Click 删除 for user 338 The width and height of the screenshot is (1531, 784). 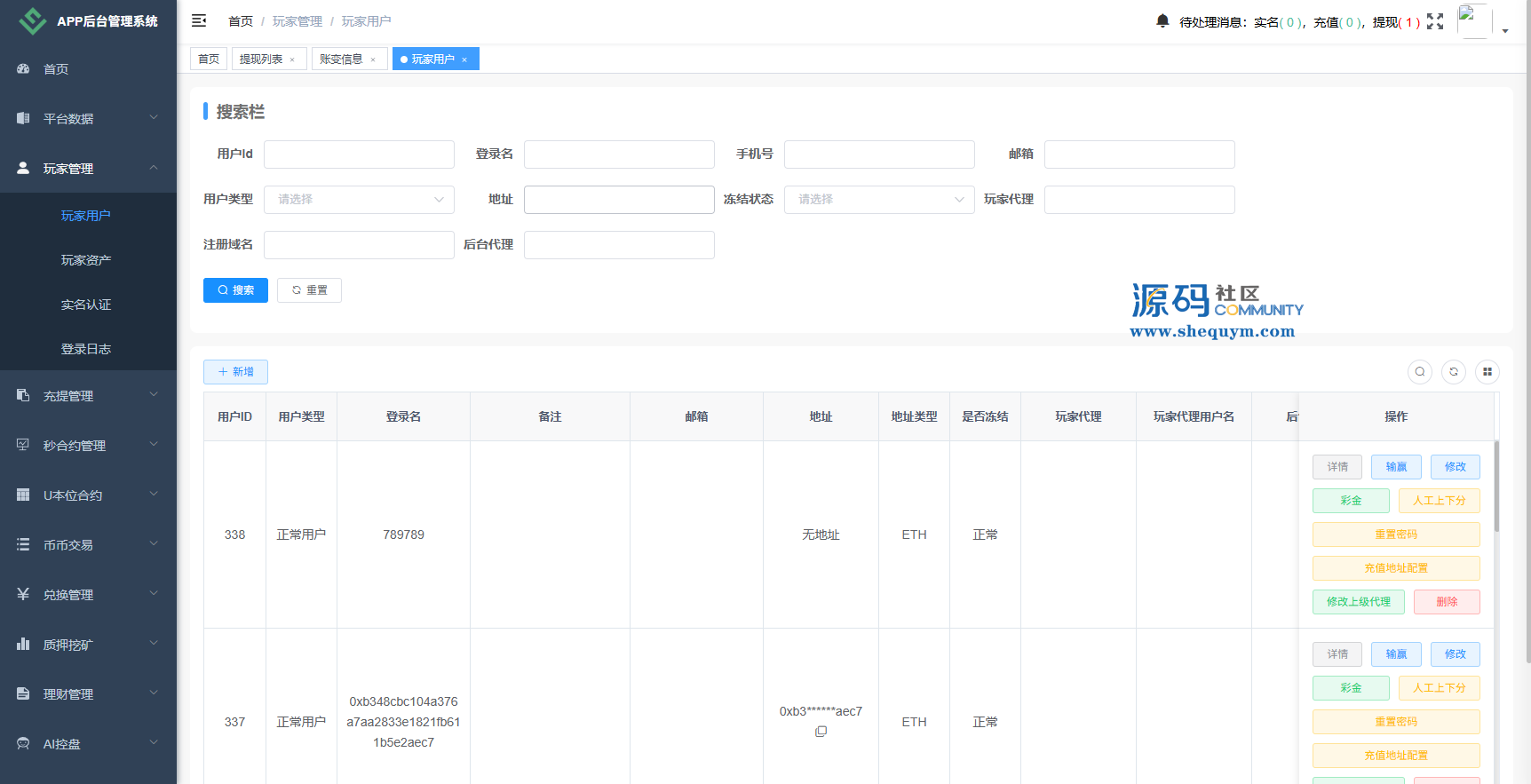pos(1447,602)
